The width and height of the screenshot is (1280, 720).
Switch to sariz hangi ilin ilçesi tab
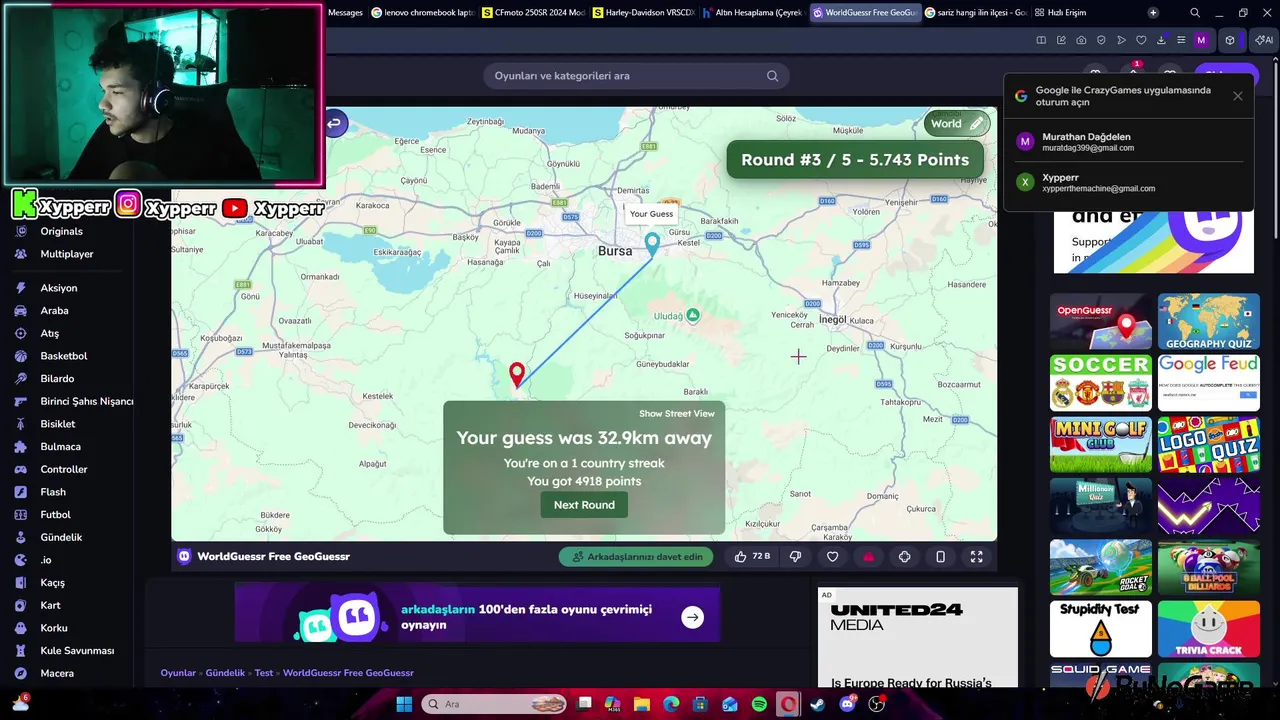click(x=976, y=13)
